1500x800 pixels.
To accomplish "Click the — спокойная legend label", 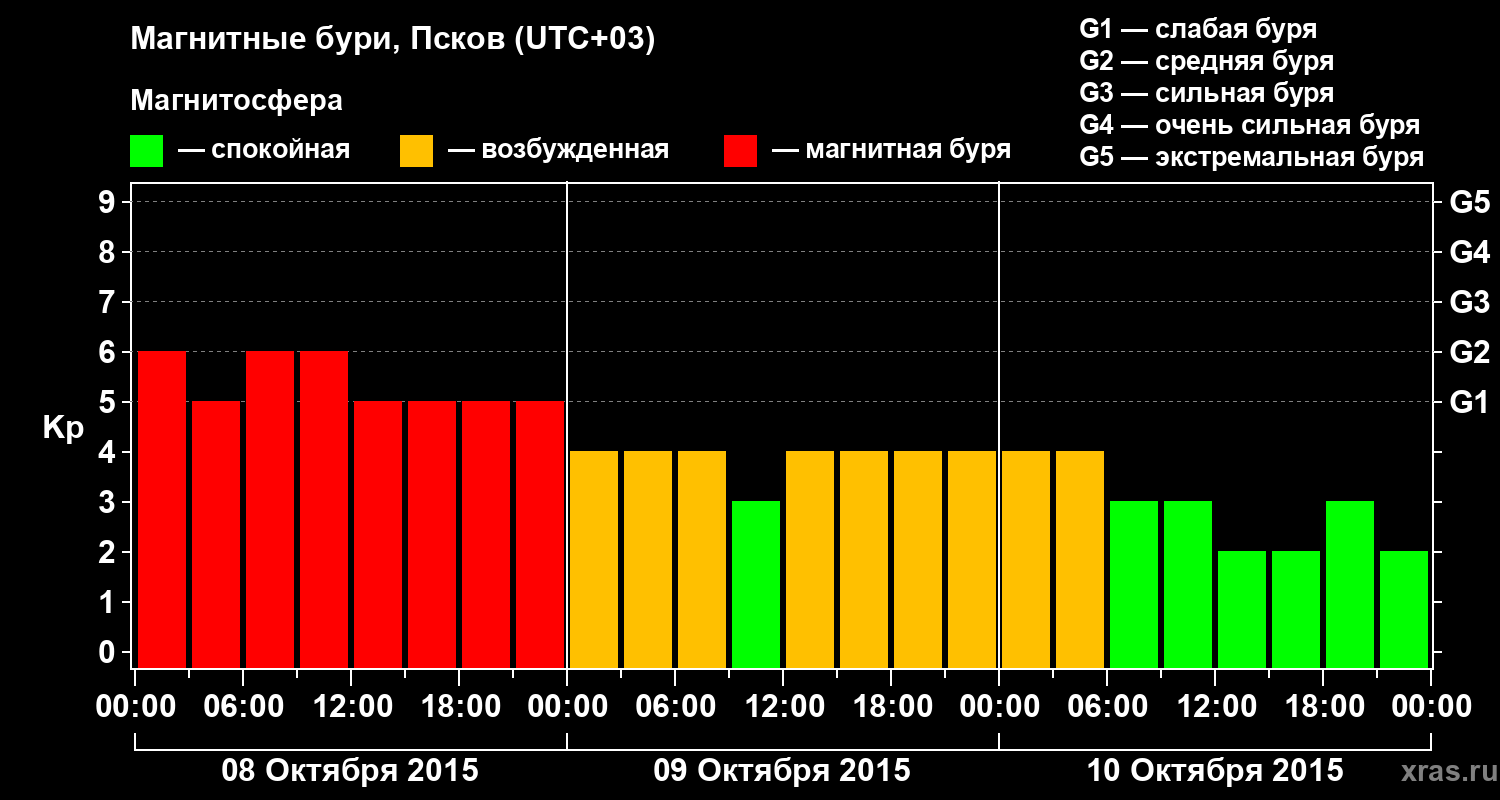I will (x=264, y=150).
